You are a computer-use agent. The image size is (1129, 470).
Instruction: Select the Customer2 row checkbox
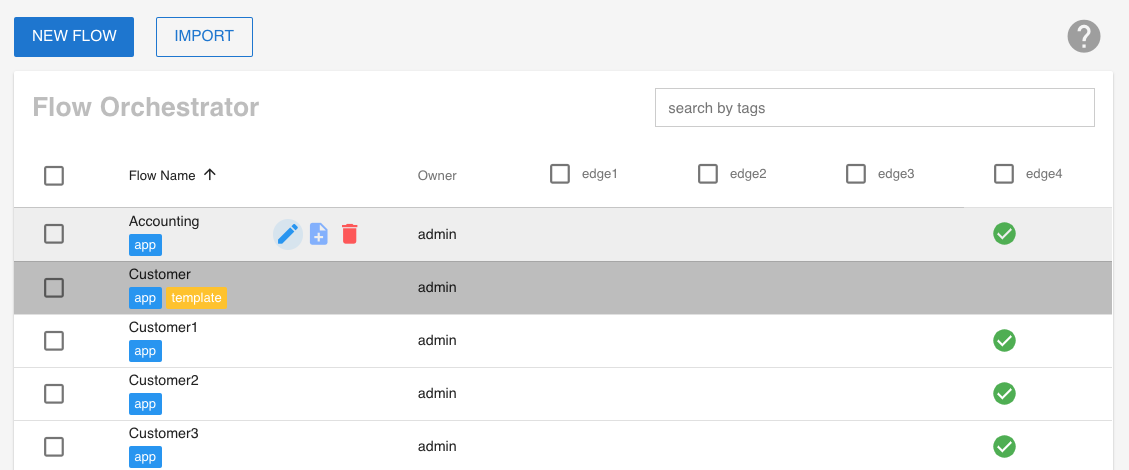pos(54,393)
